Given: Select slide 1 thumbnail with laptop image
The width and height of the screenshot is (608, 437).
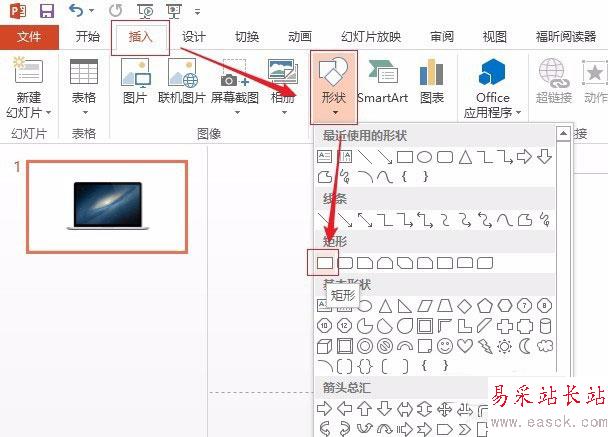Looking at the screenshot, I should pos(107,207).
